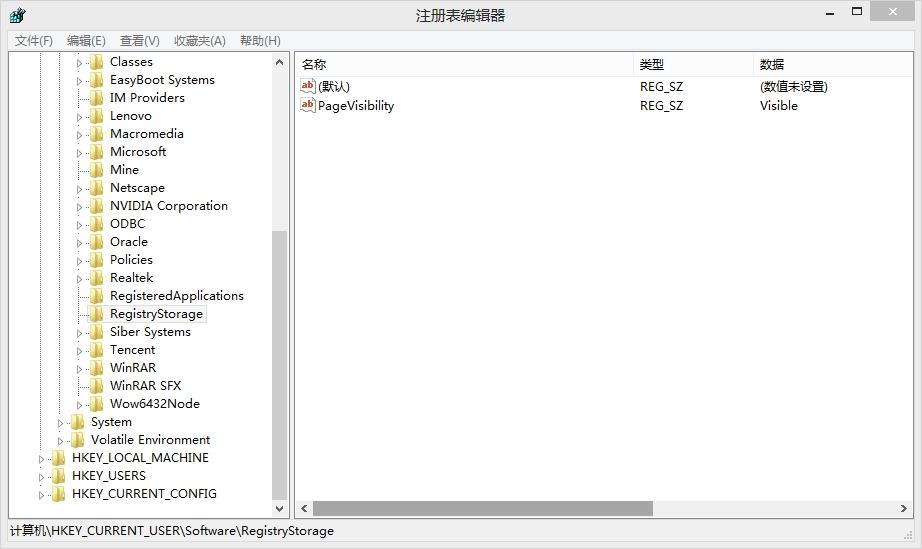
Task: Click the Microsoft folder icon
Action: (x=96, y=152)
